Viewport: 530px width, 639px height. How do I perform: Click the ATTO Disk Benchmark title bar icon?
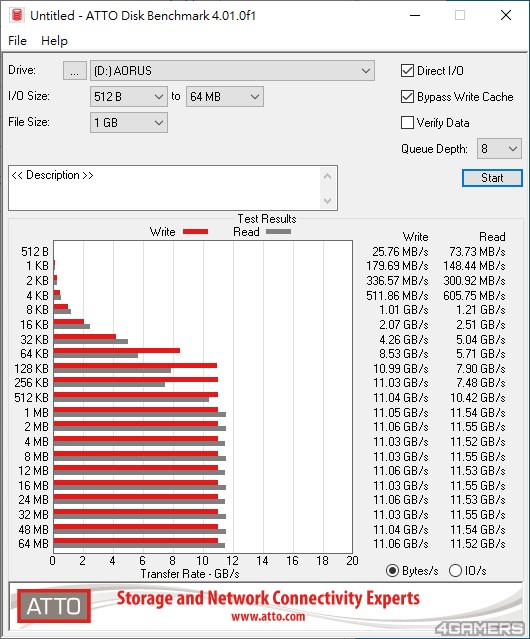coord(17,15)
